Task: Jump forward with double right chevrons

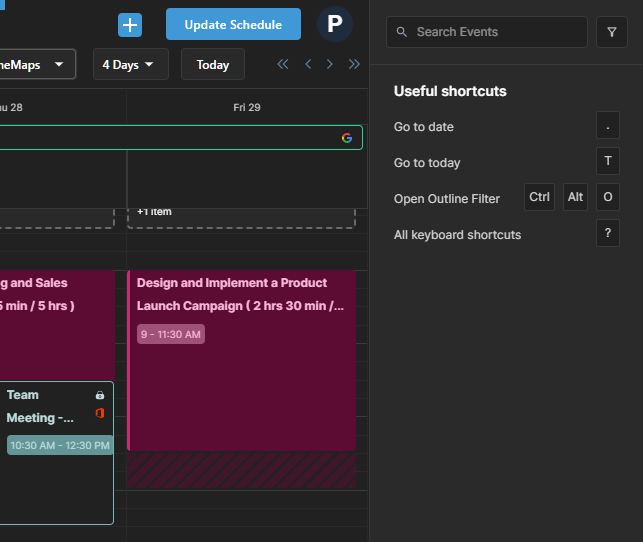Action: point(354,64)
